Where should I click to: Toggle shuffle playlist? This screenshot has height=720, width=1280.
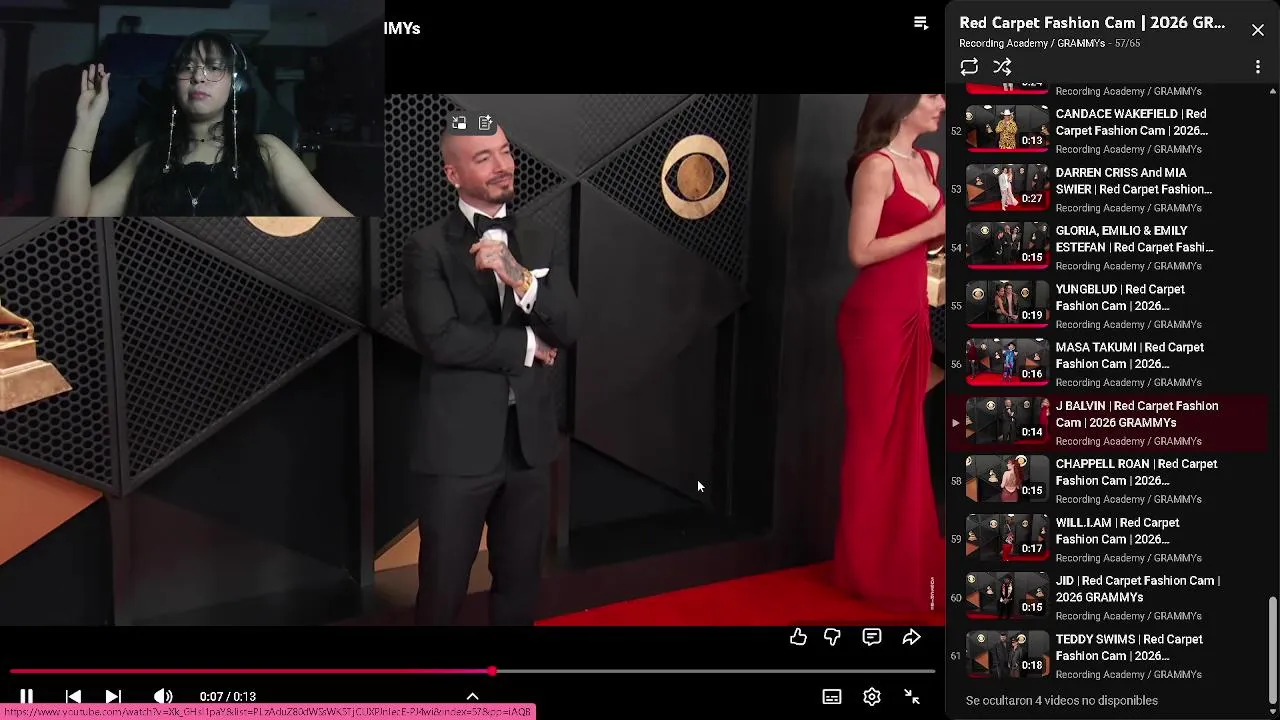click(1002, 67)
